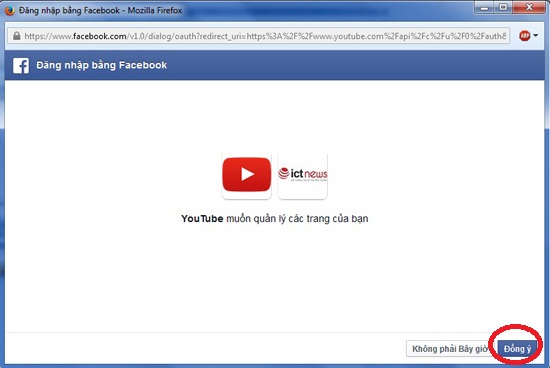
Task: Click the Firefox logo in title bar
Action: pyautogui.click(x=10, y=11)
